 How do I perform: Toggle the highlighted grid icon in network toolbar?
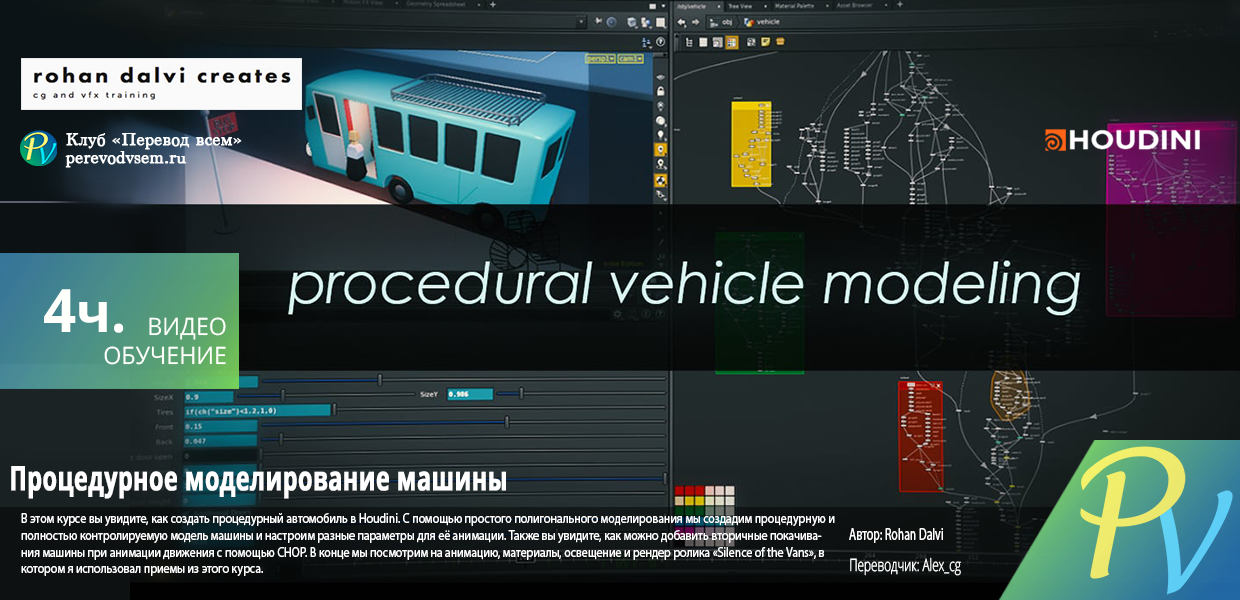coord(731,42)
